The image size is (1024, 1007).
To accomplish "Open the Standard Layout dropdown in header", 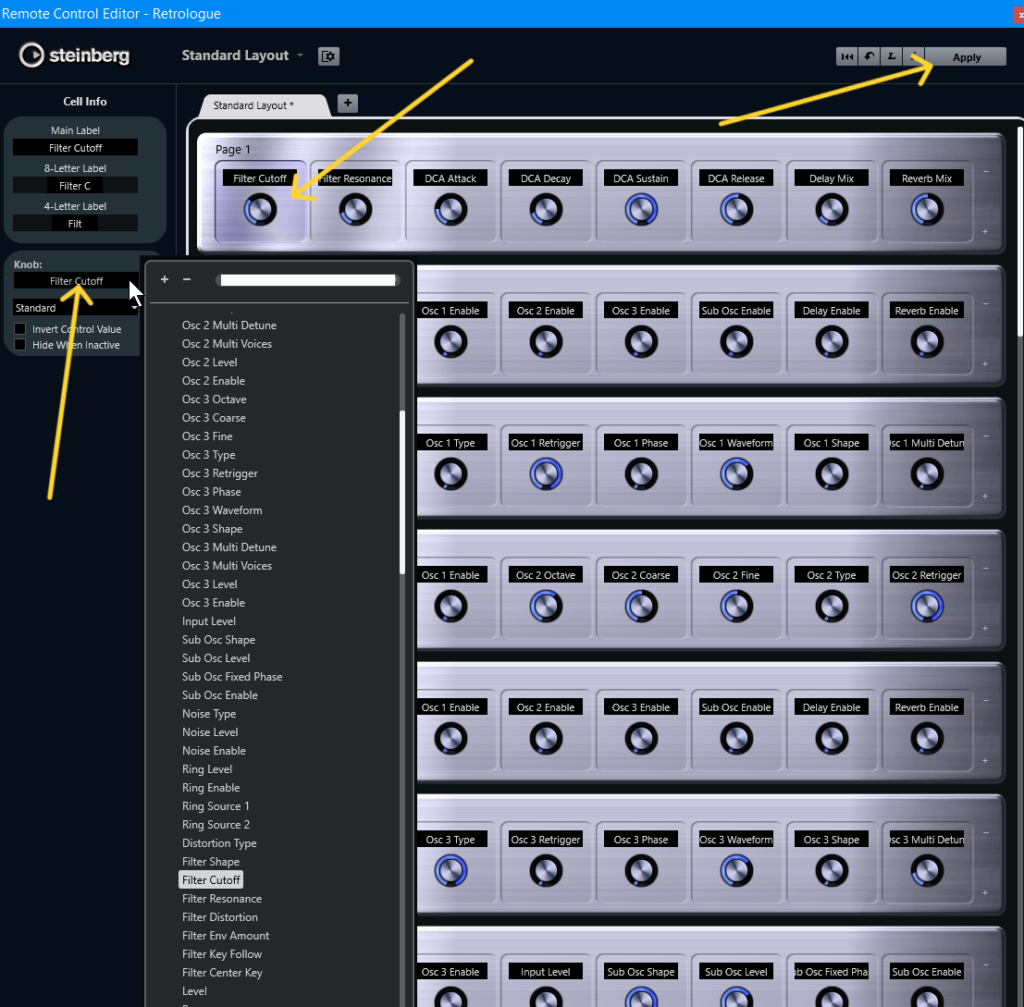I will 242,56.
